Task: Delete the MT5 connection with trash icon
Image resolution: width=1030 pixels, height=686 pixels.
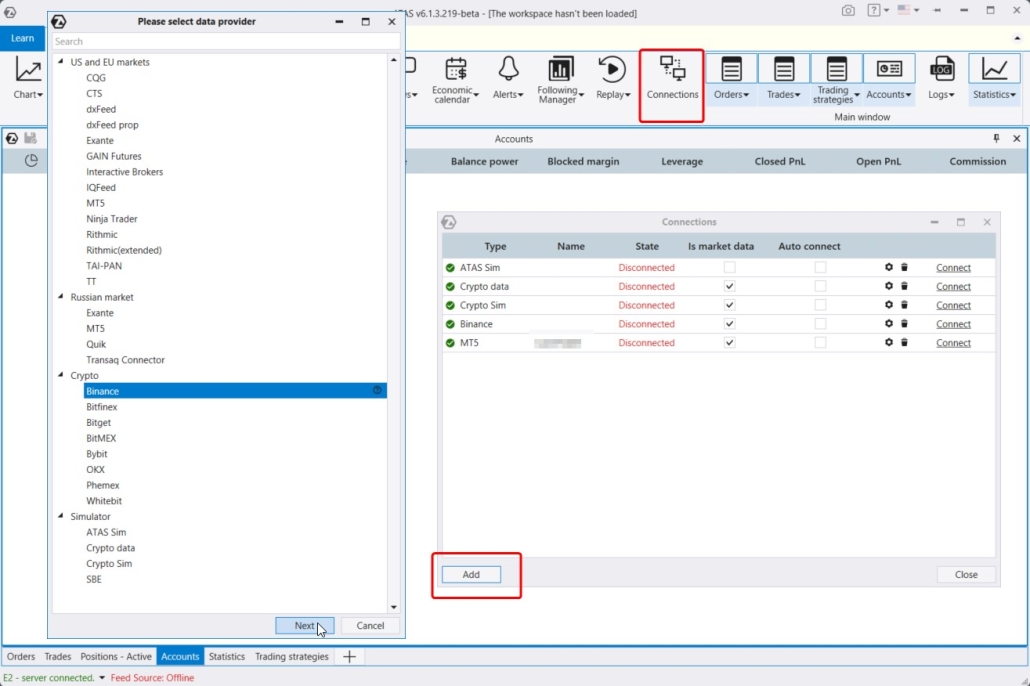Action: [x=904, y=343]
